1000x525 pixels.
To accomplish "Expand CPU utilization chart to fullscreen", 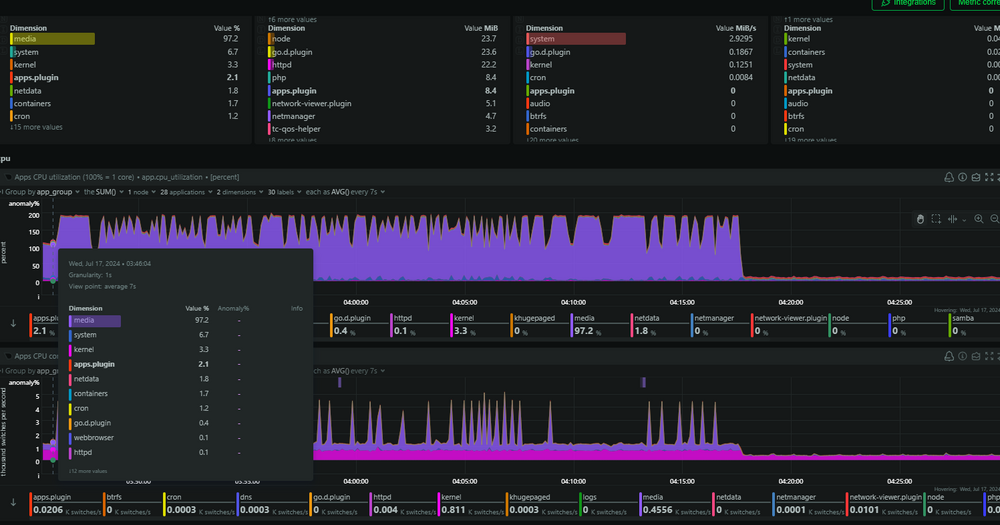I will [x=989, y=177].
